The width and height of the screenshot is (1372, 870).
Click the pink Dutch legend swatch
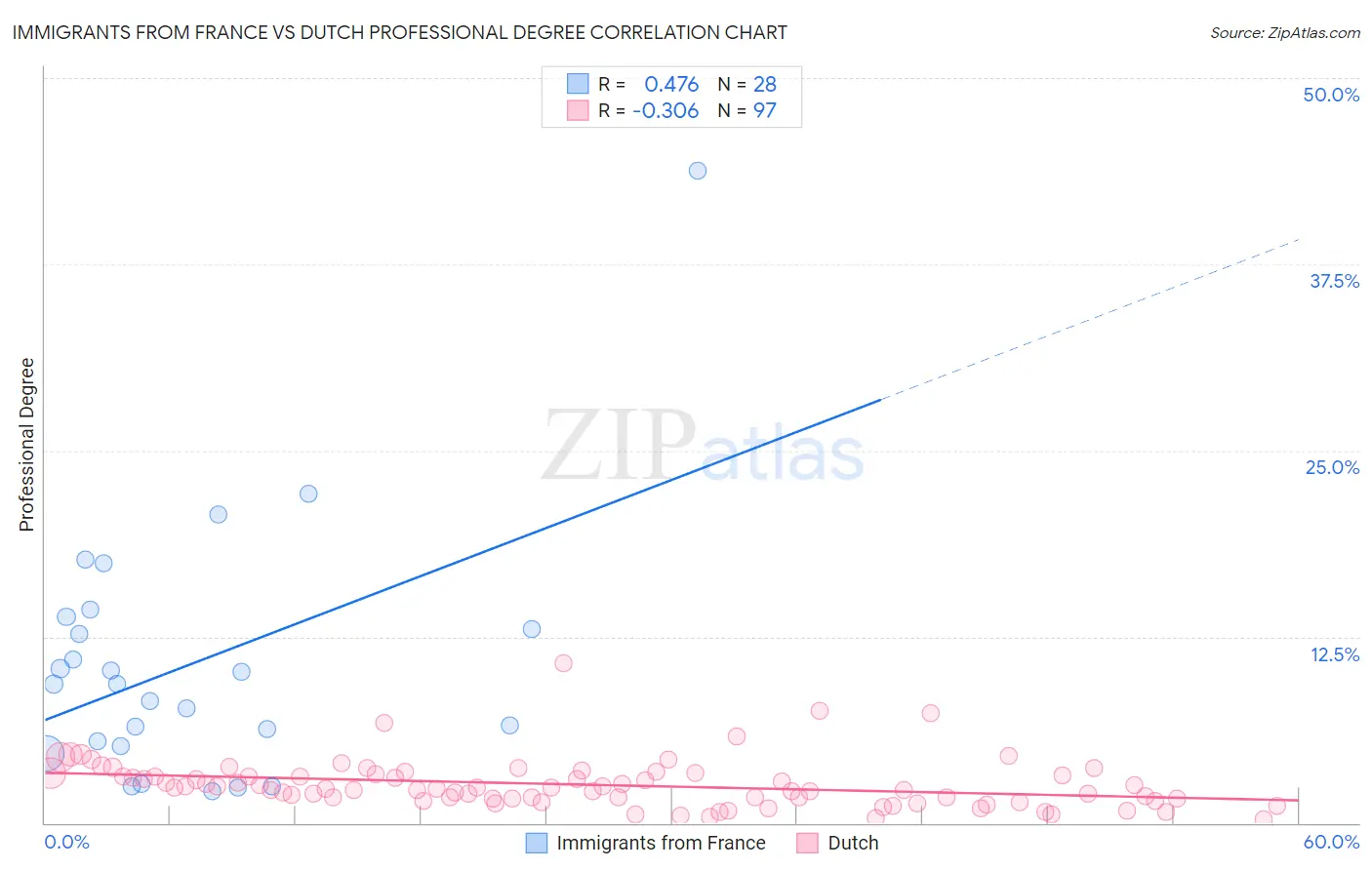coord(807,843)
